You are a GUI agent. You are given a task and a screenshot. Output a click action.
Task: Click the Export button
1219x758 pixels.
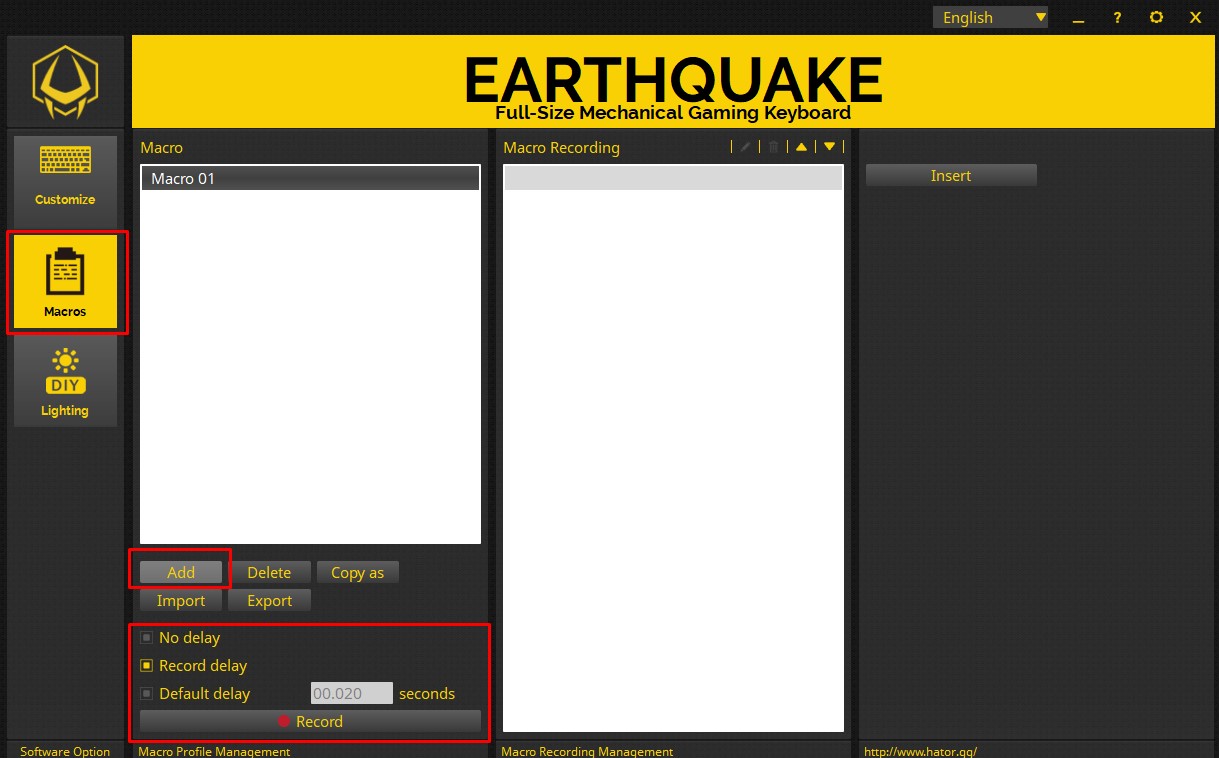click(x=269, y=600)
